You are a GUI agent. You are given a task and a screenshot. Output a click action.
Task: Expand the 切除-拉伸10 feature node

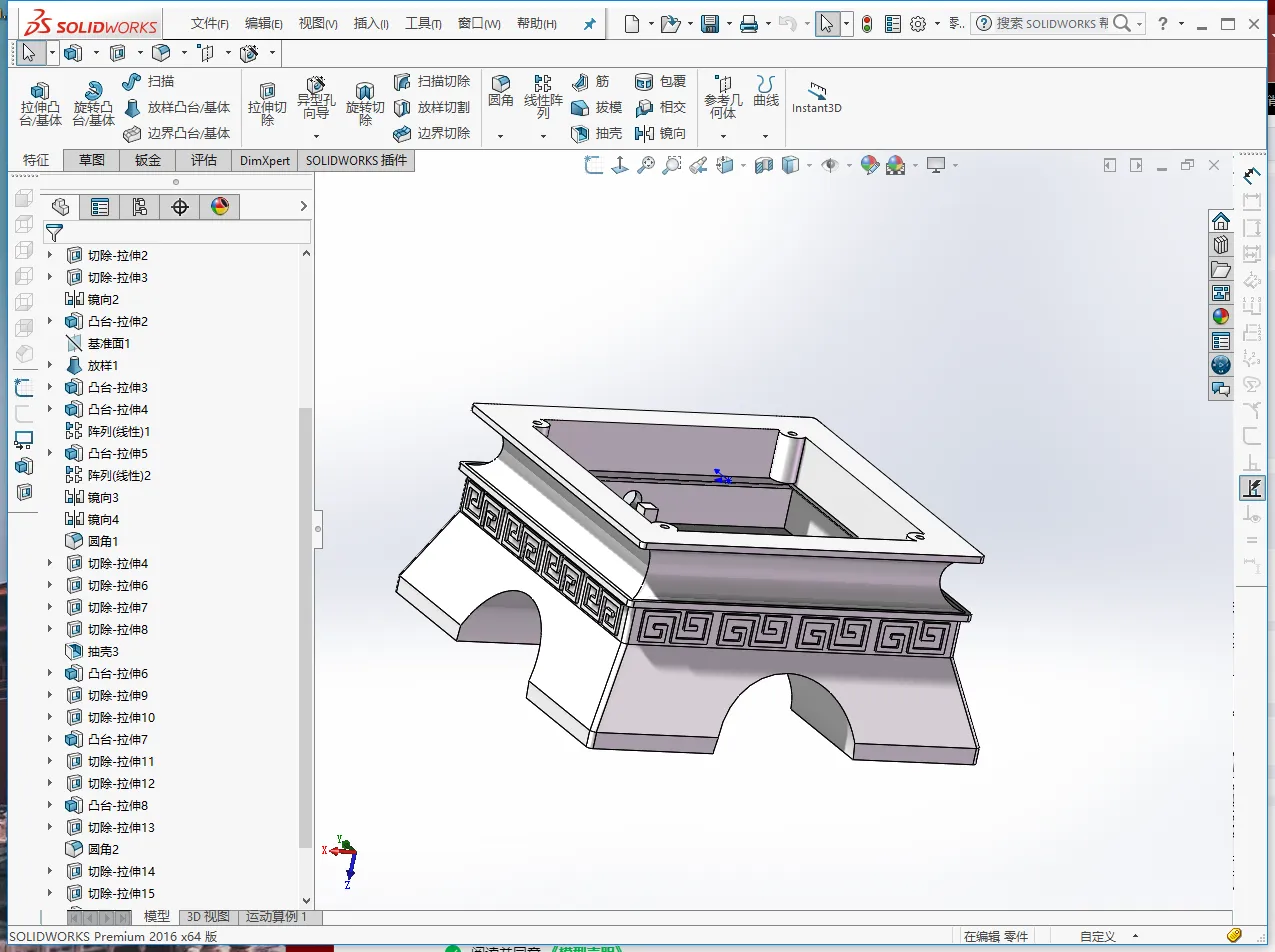tap(50, 717)
